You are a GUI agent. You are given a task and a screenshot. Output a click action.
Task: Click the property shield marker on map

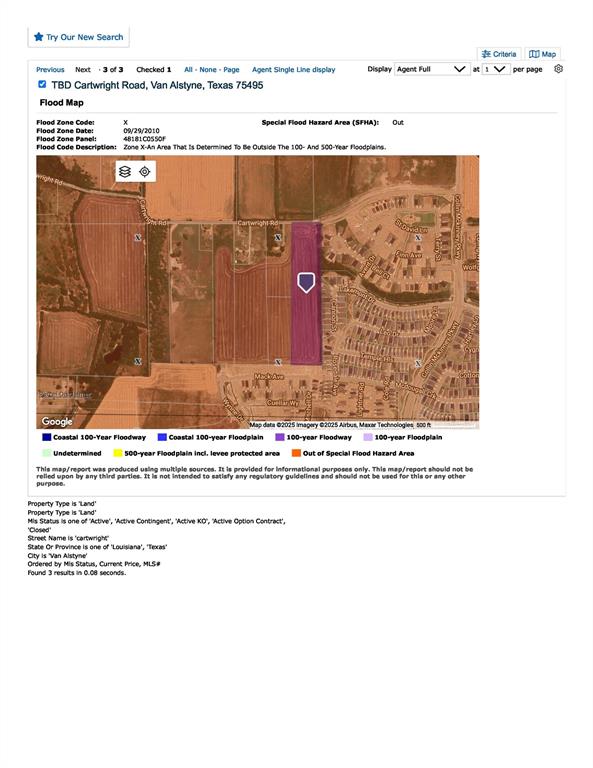(306, 283)
